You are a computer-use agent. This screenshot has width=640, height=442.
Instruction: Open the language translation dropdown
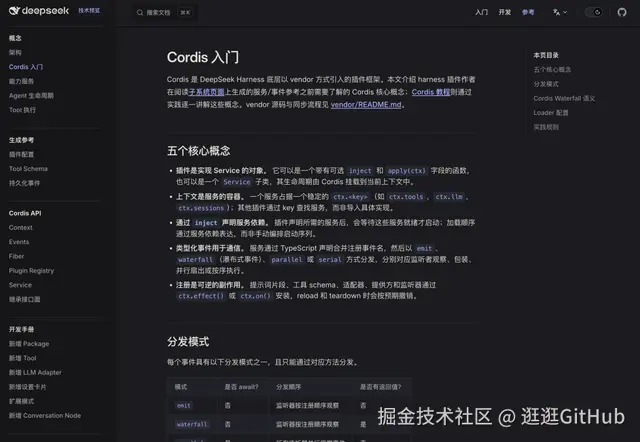coord(560,12)
